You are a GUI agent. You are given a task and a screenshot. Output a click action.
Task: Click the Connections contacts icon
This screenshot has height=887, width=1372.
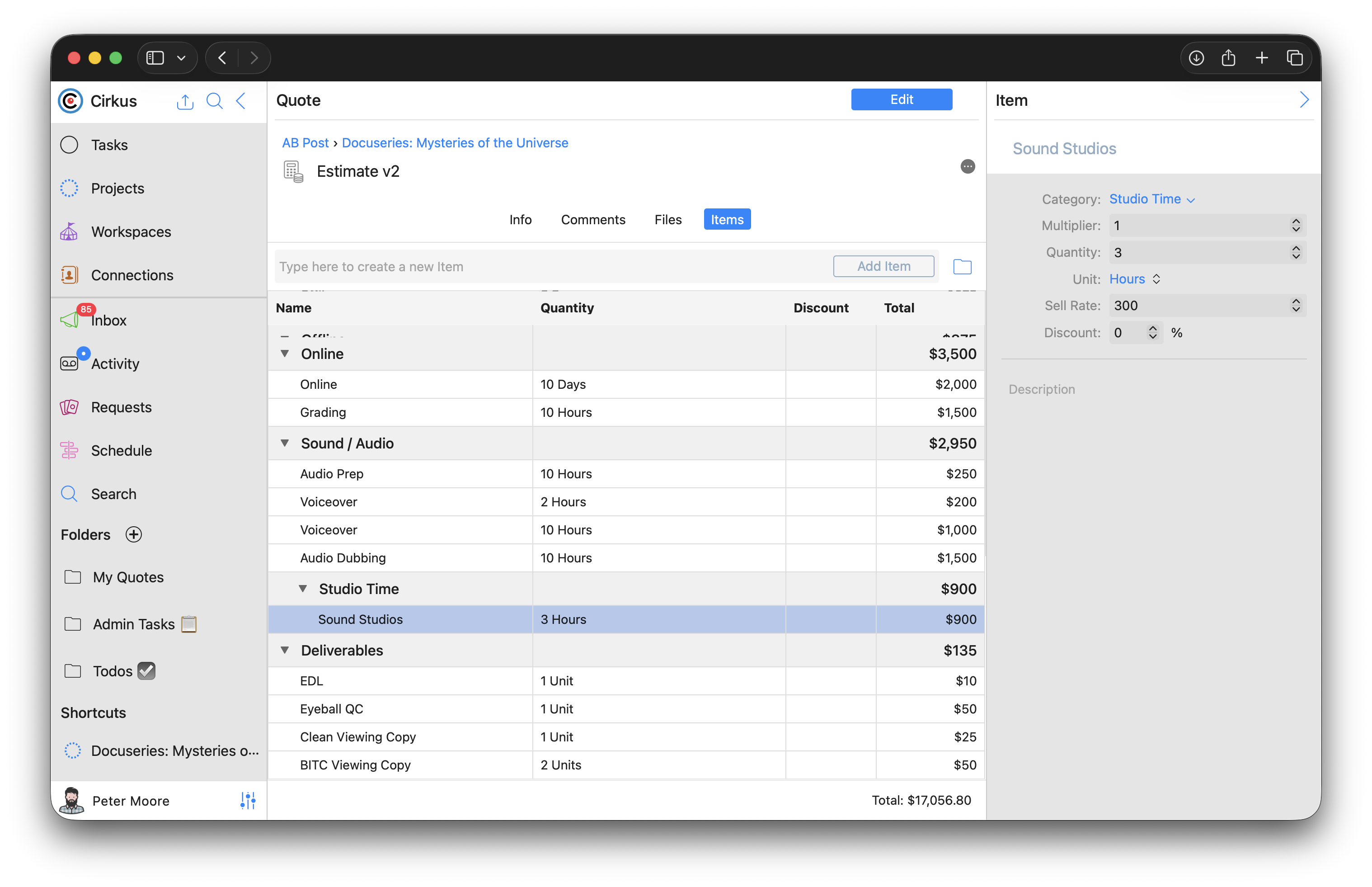click(x=69, y=275)
